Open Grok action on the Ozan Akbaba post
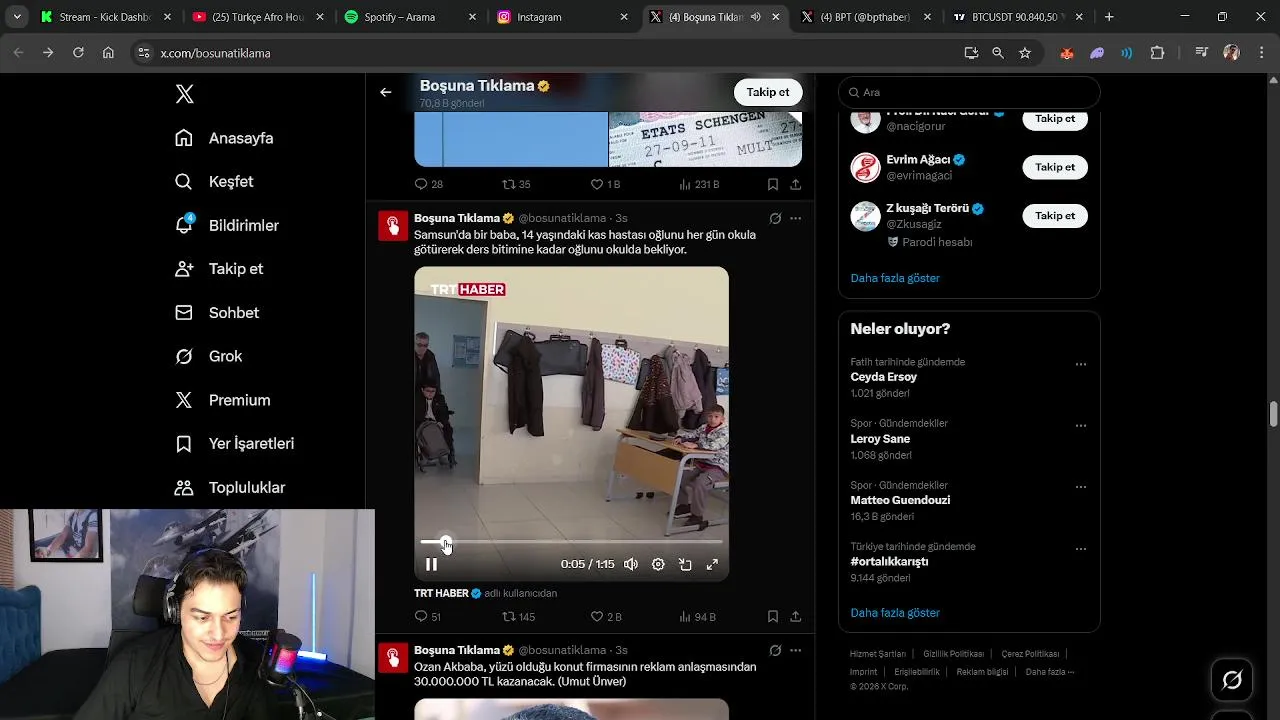 [x=775, y=650]
